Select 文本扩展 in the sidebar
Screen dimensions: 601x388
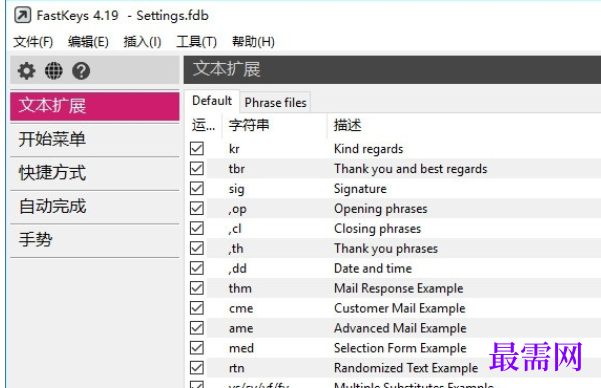click(x=95, y=106)
